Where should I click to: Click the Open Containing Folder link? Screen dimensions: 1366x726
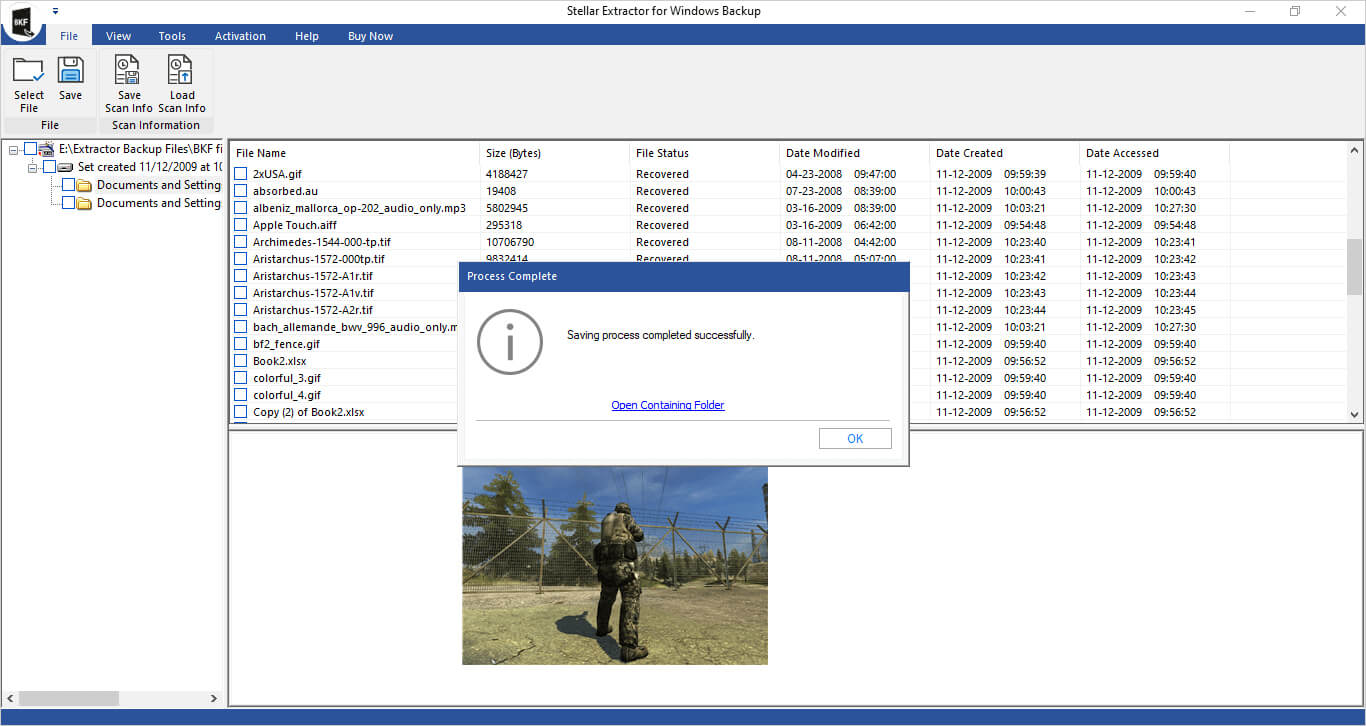[x=668, y=405]
